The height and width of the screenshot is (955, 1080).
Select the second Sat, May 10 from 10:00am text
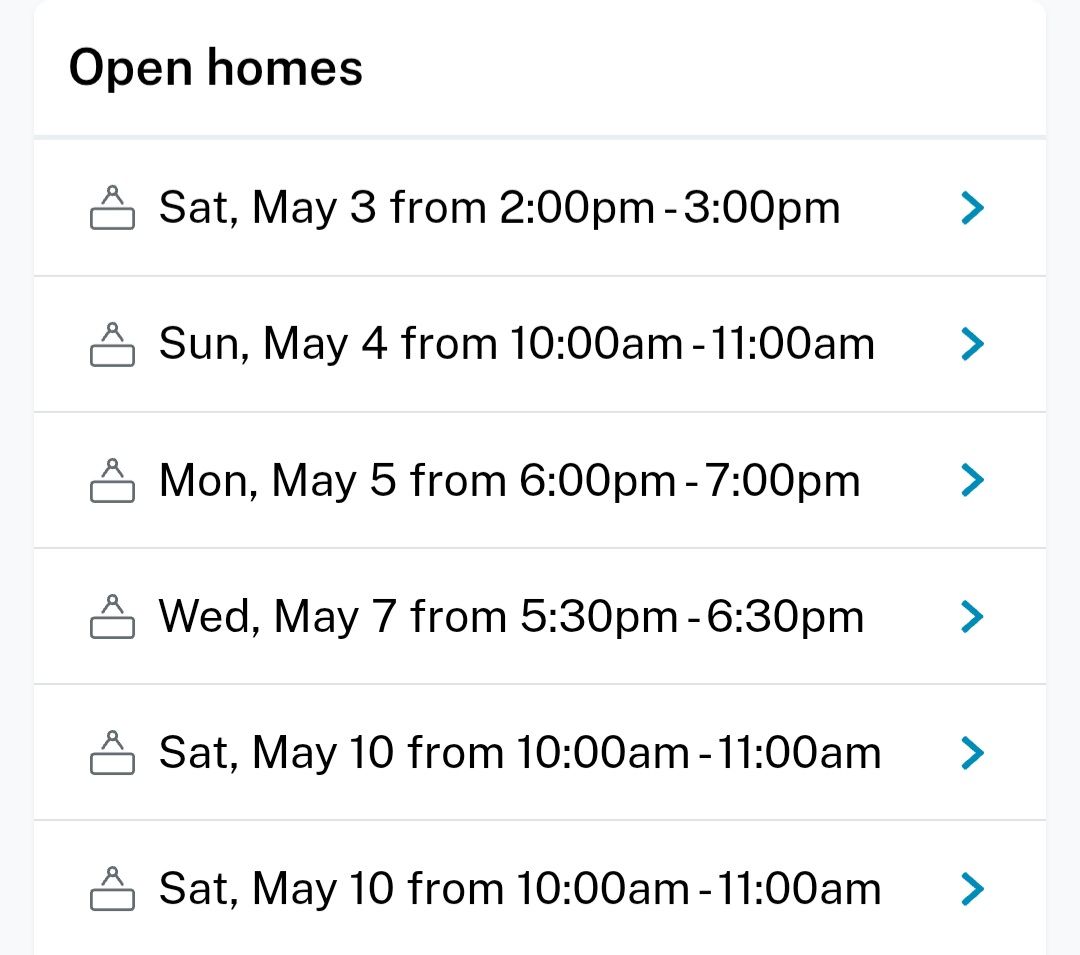pyautogui.click(x=520, y=888)
